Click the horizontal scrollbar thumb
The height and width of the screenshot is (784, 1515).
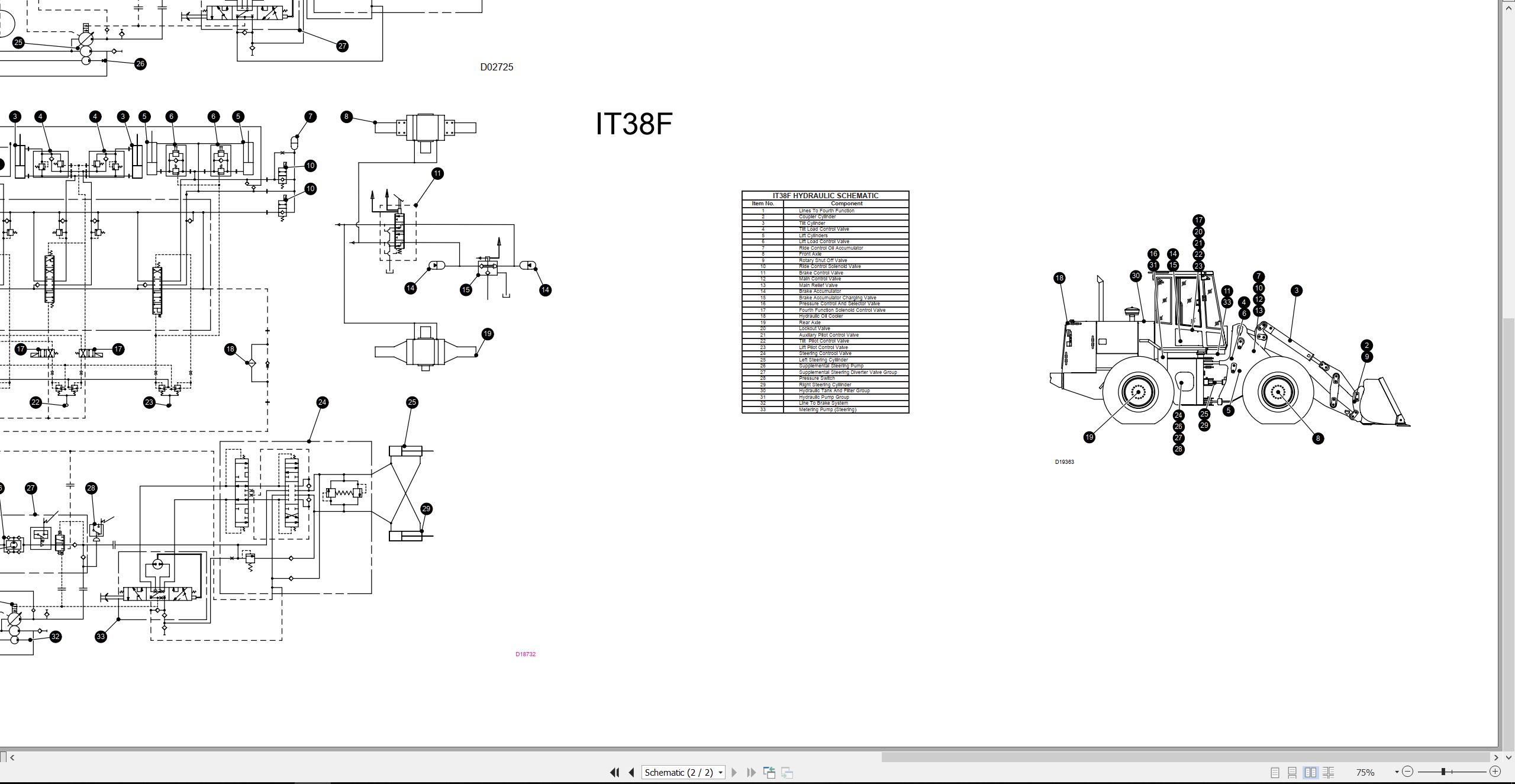[x=1186, y=757]
